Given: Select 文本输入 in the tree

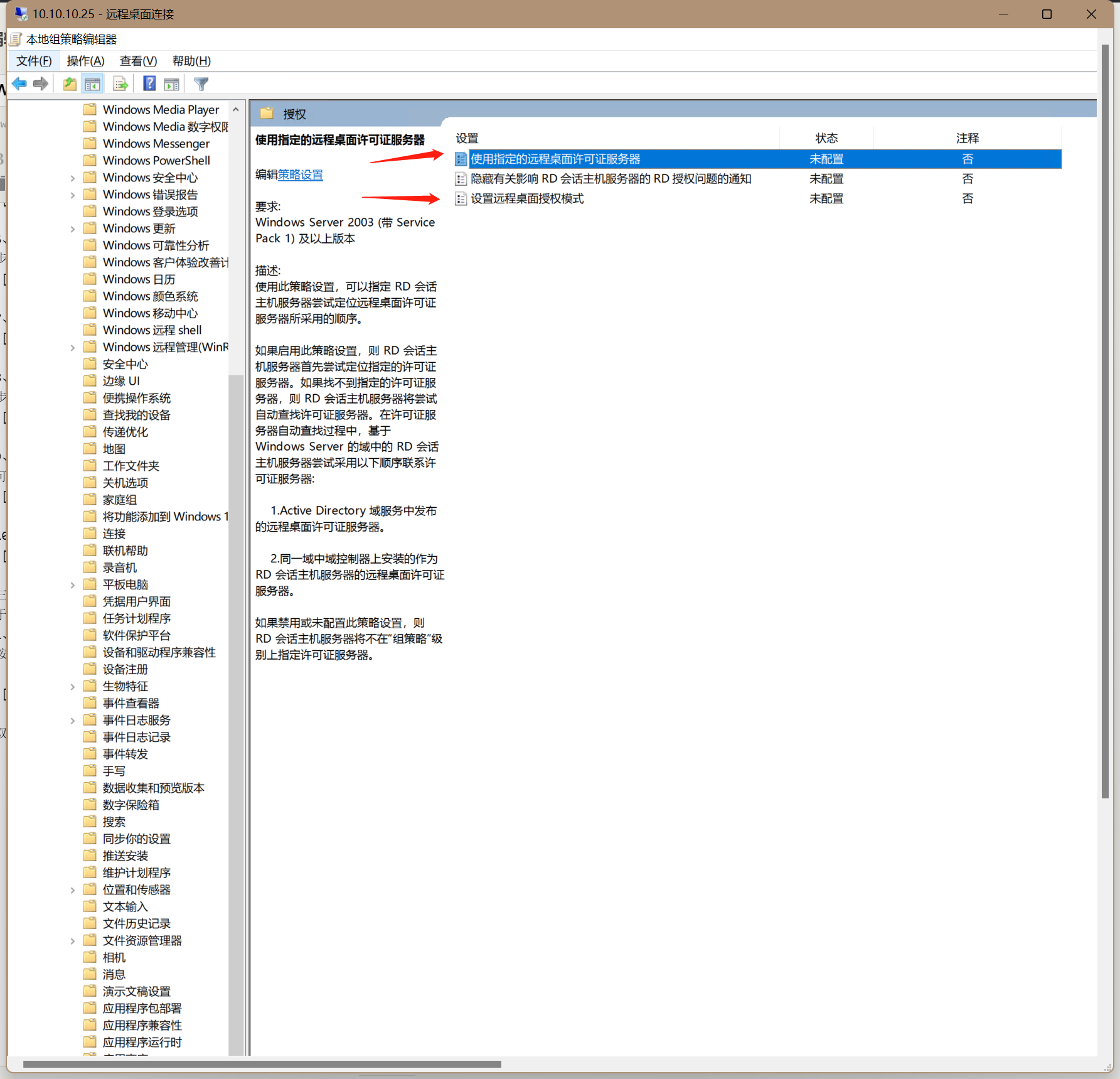Looking at the screenshot, I should pyautogui.click(x=125, y=906).
